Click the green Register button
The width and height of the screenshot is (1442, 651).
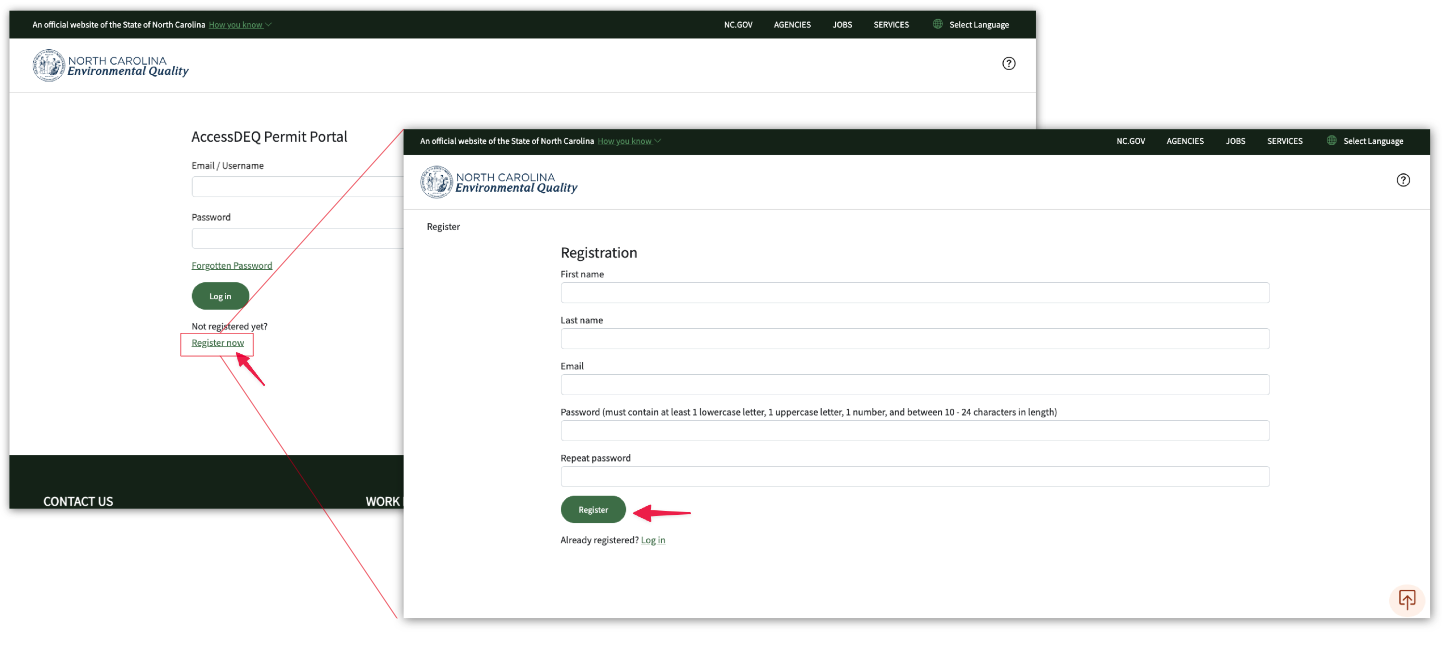(x=593, y=509)
